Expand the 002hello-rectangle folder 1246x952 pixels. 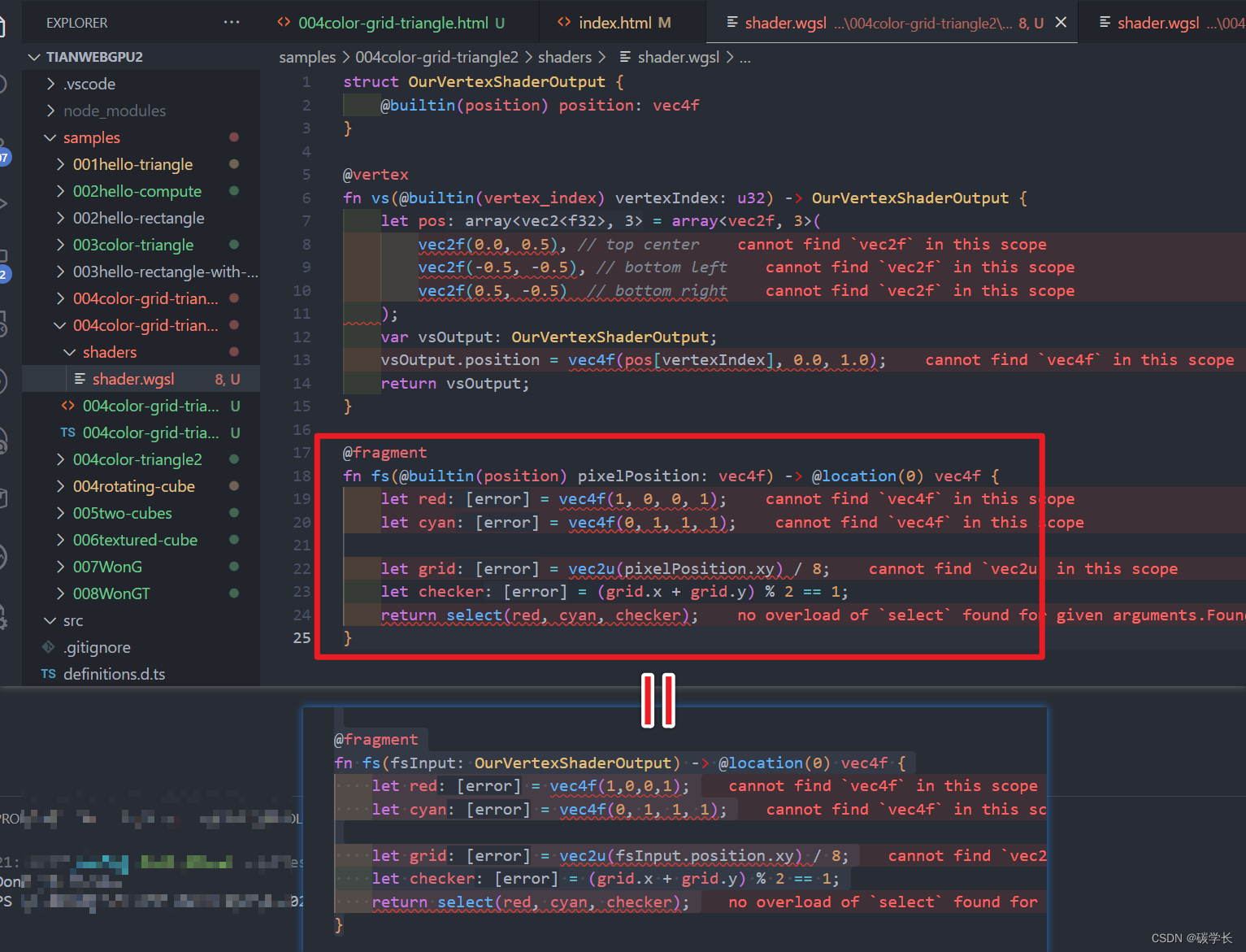point(141,218)
